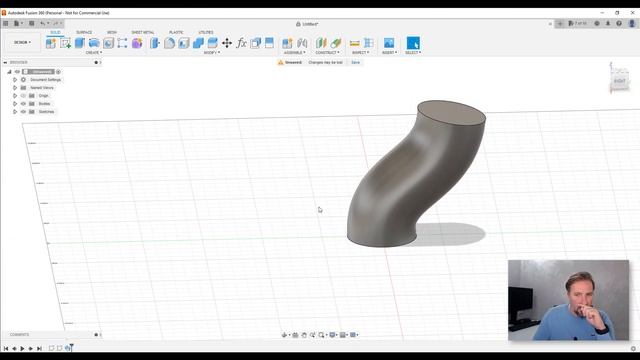Click the Save disk icon

[x=31, y=23]
